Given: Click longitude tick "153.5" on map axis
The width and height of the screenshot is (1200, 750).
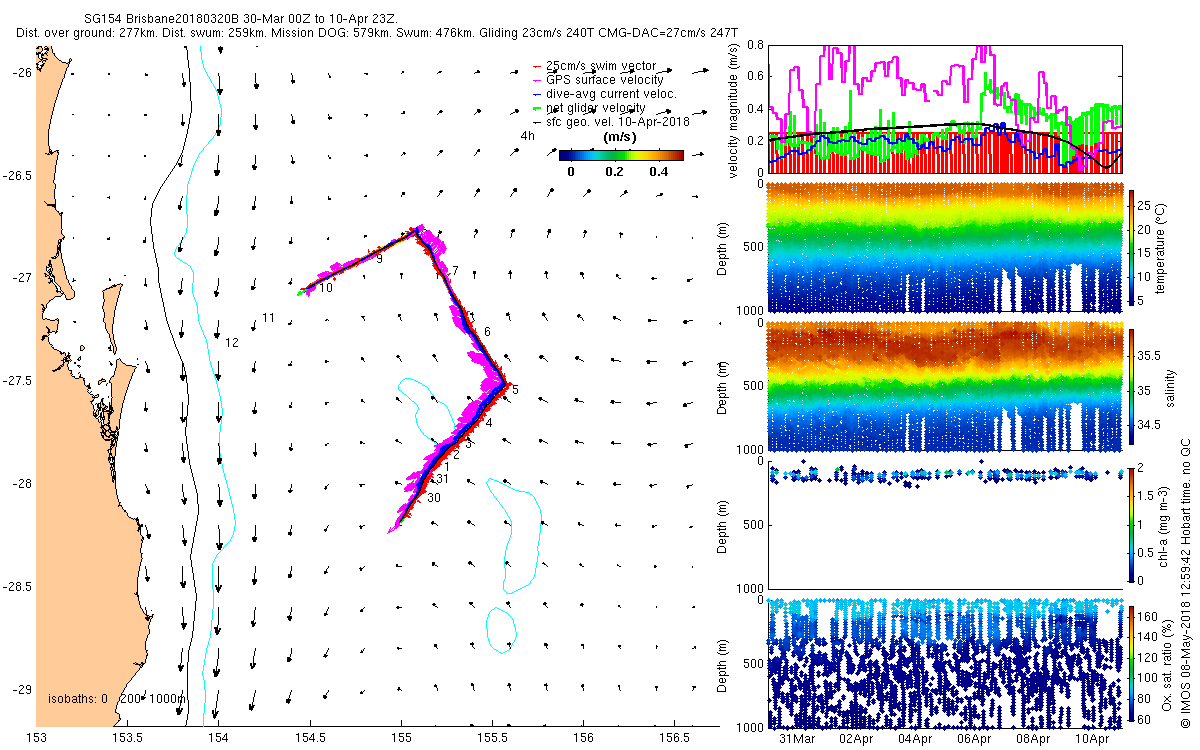Looking at the screenshot, I should [127, 738].
